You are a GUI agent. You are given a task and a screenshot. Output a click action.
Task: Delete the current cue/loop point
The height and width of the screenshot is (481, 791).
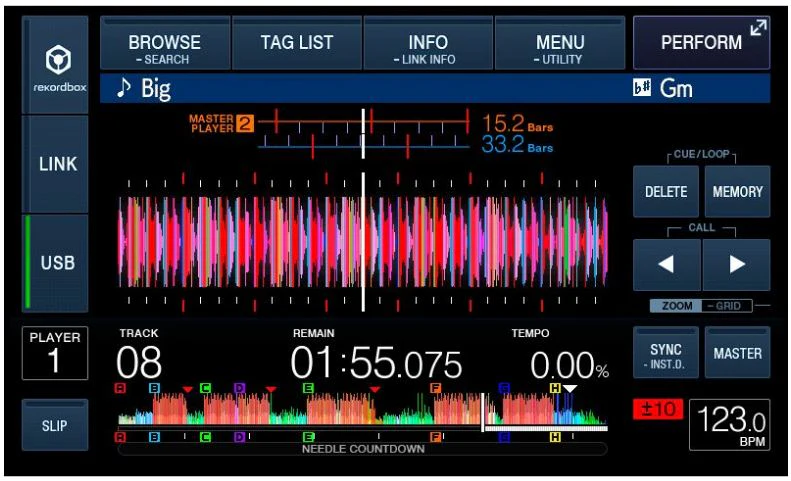666,192
